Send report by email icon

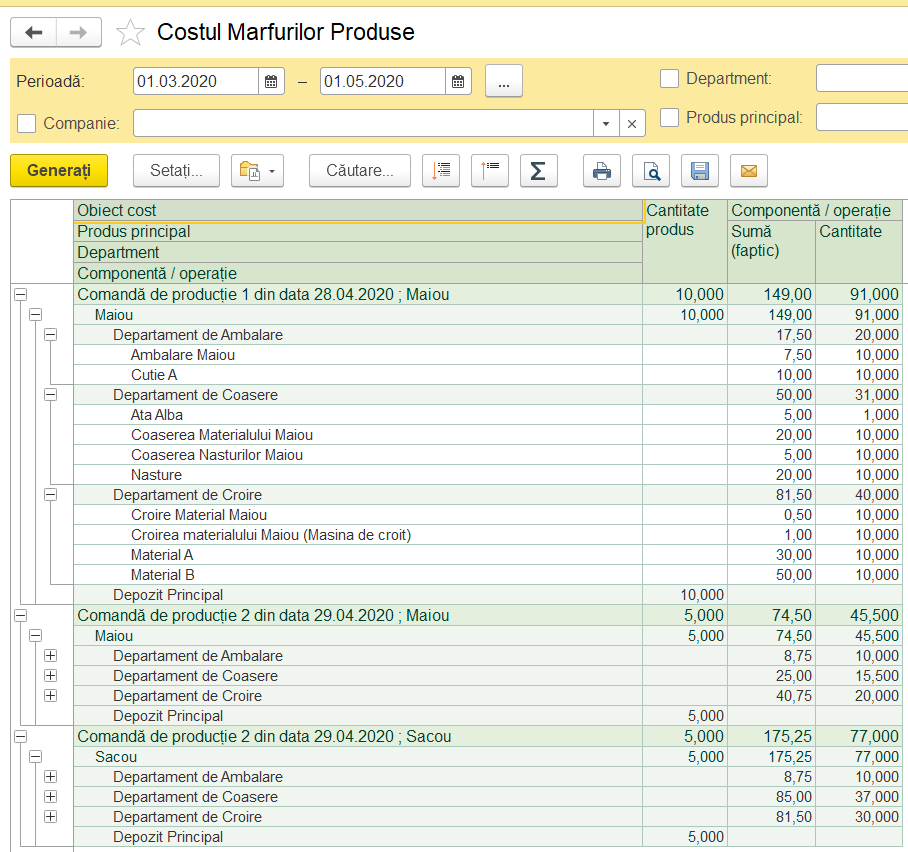[749, 171]
